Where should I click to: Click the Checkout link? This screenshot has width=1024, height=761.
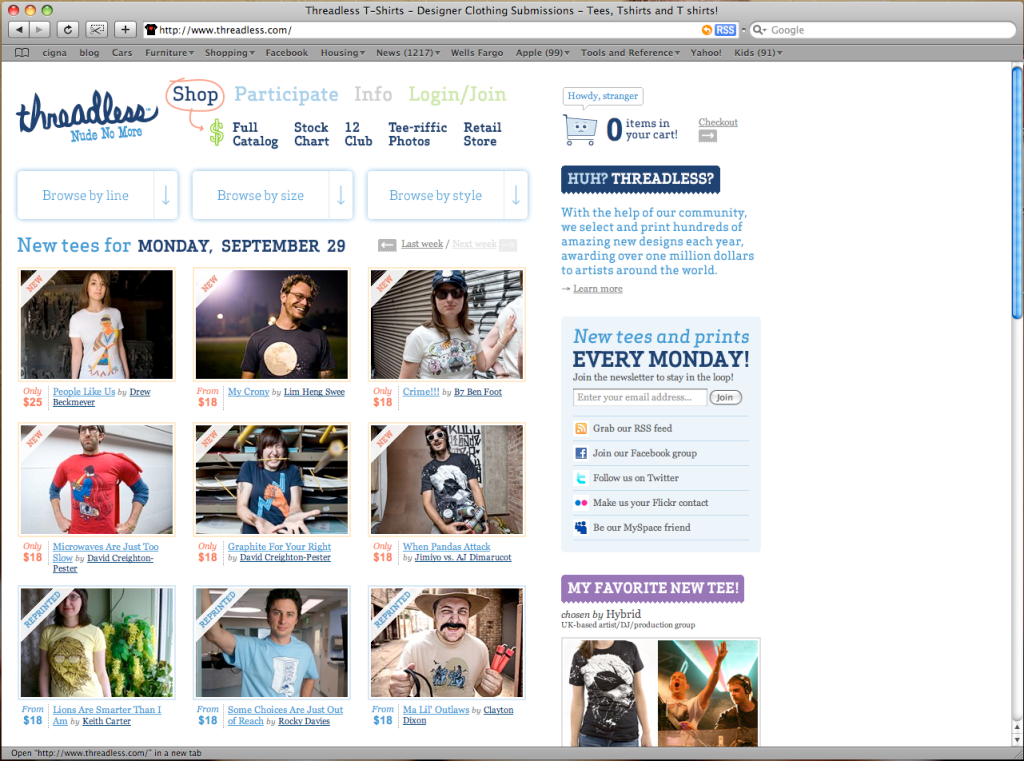point(718,122)
